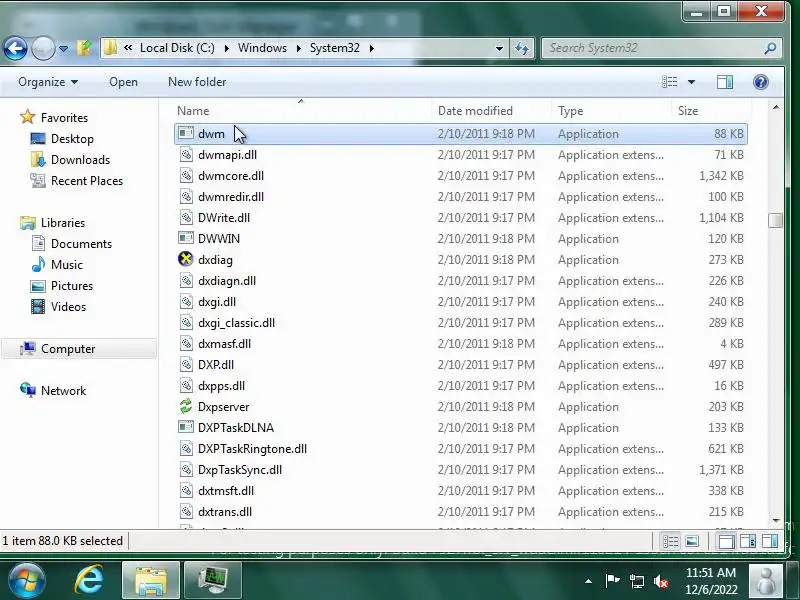Launch Internet Explorer from taskbar
The height and width of the screenshot is (600, 800).
pyautogui.click(x=89, y=581)
